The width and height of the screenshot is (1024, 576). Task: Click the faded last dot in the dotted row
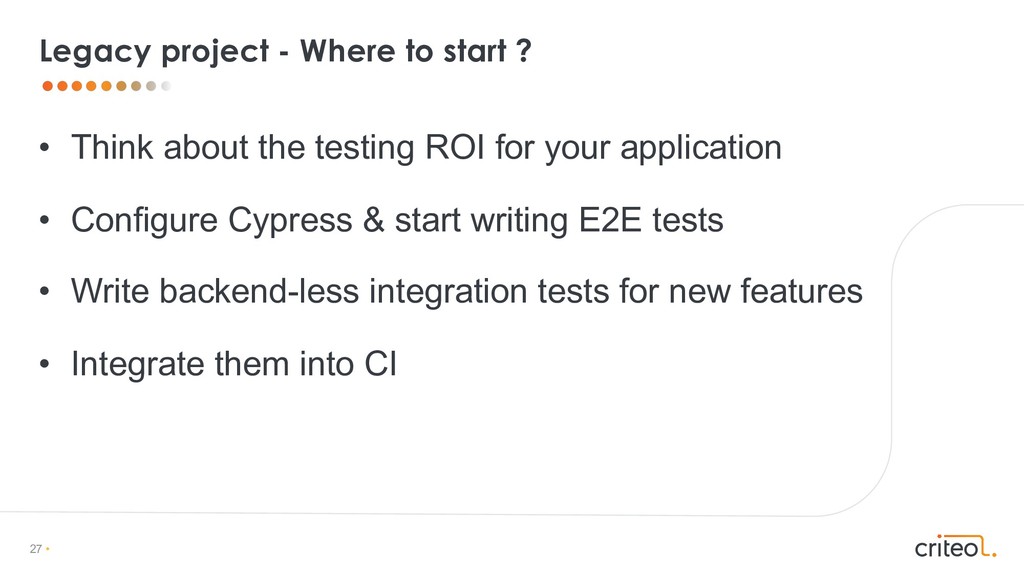click(x=166, y=86)
